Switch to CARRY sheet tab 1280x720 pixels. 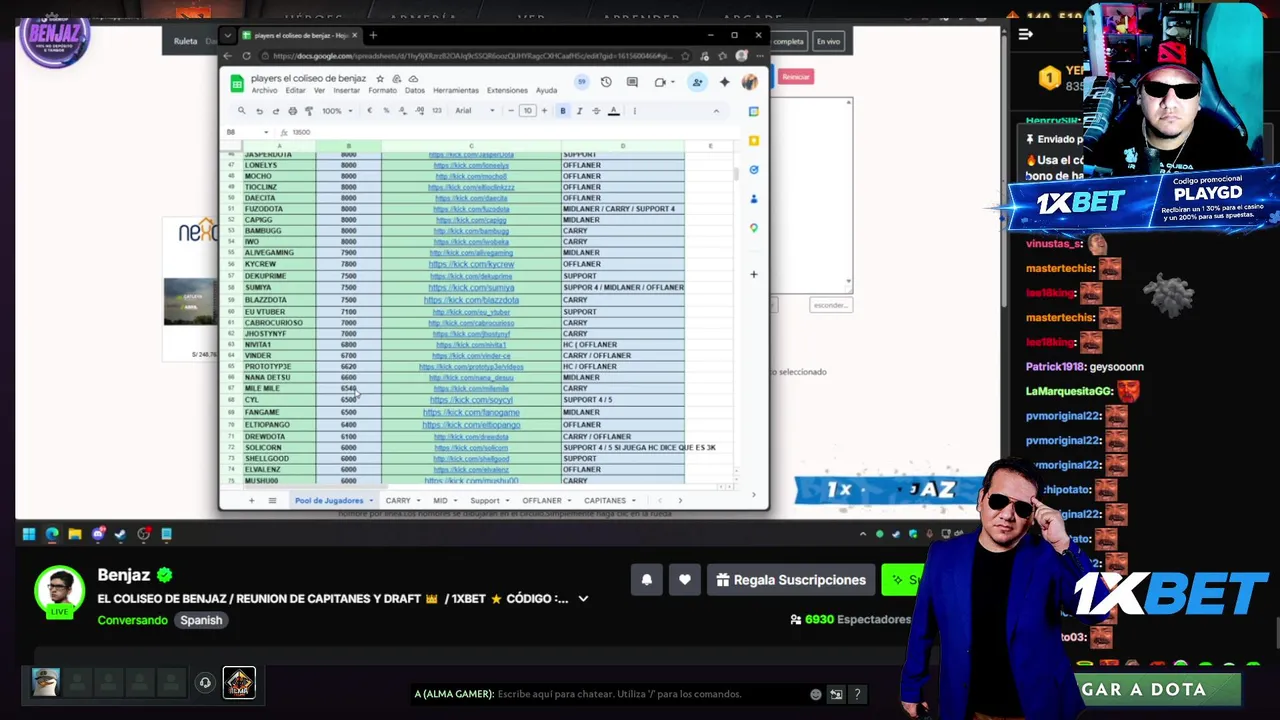click(x=398, y=500)
